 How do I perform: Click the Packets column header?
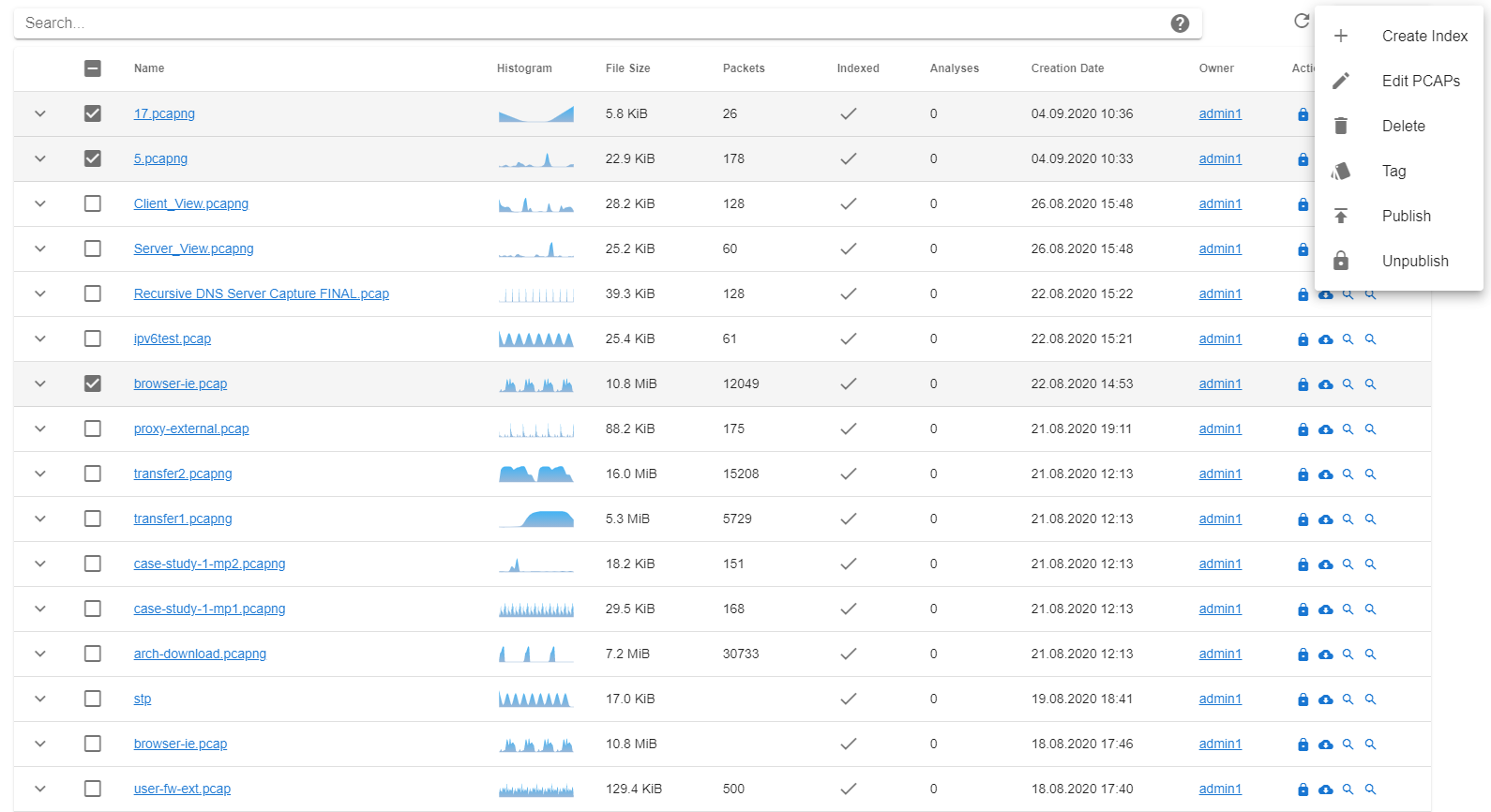tap(744, 68)
